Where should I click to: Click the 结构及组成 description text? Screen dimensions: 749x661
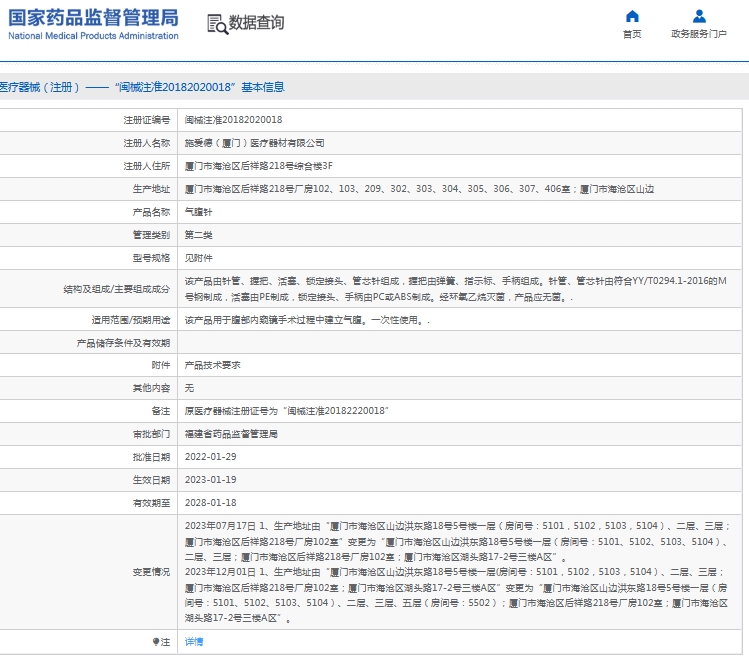coord(456,289)
